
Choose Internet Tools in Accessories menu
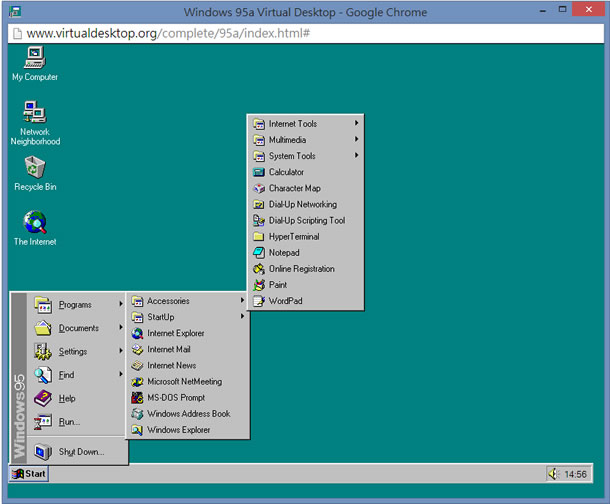click(305, 124)
